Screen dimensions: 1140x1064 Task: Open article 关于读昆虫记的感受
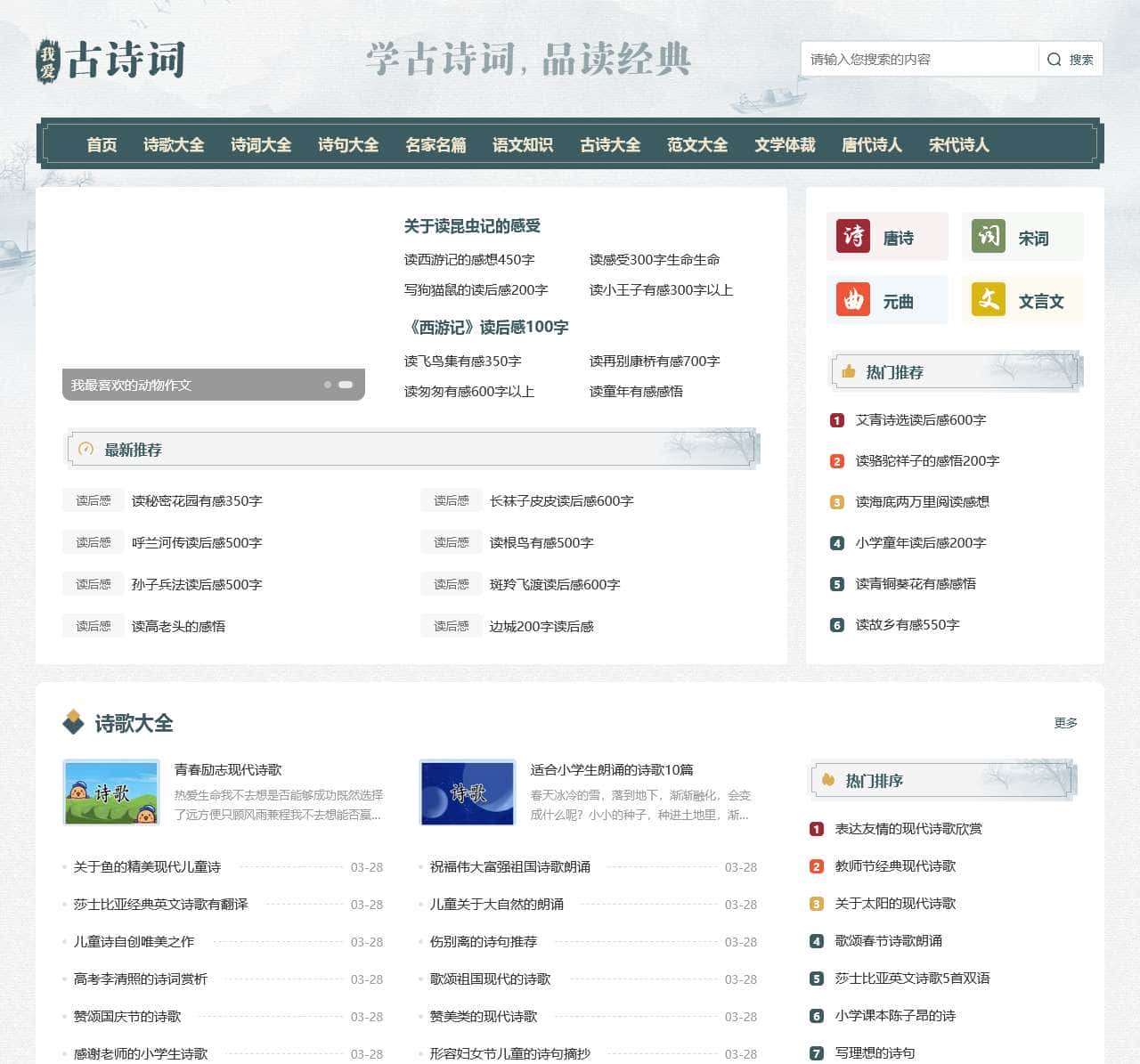472,226
